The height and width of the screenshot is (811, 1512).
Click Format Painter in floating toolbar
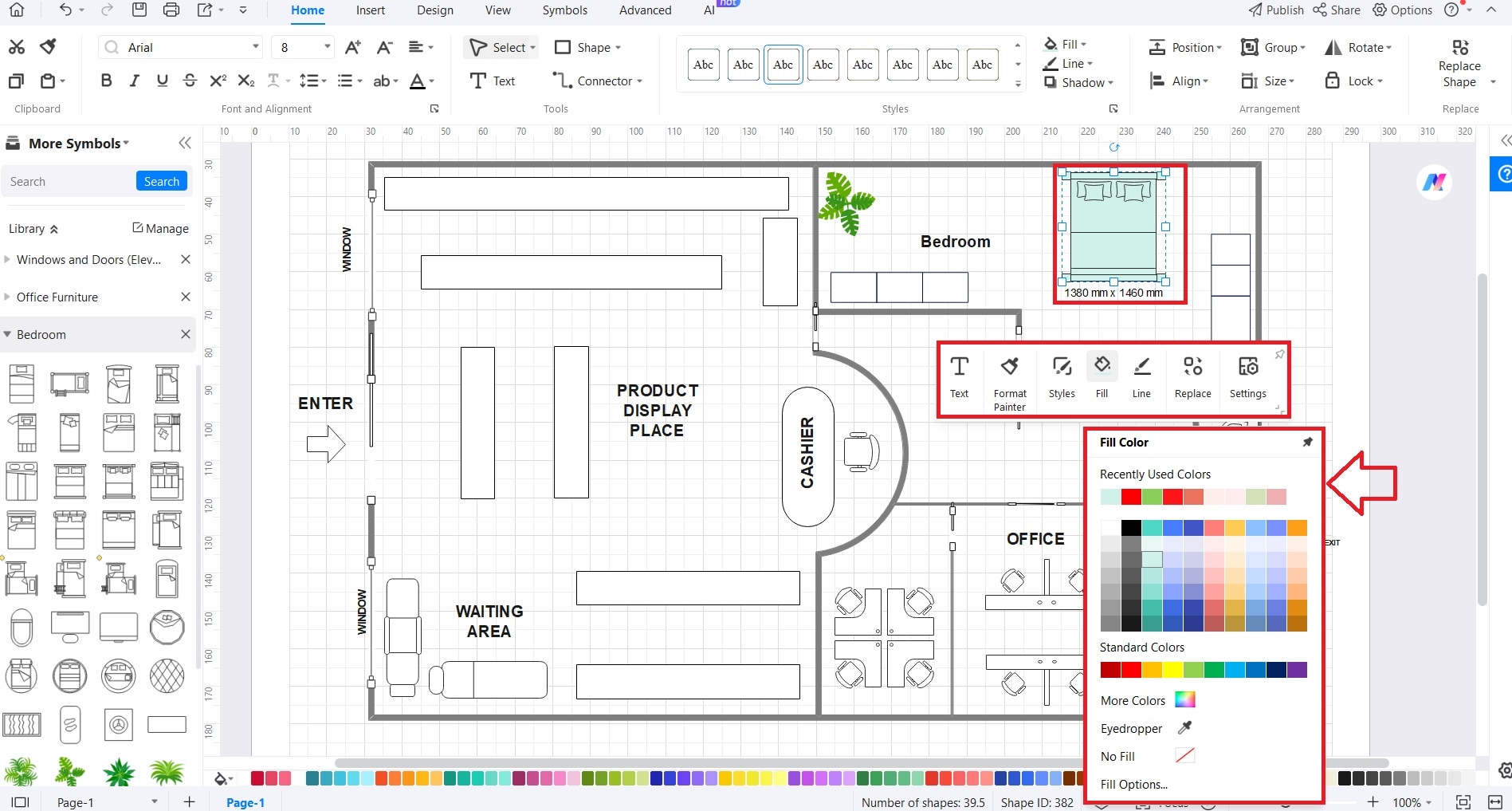coord(1010,382)
